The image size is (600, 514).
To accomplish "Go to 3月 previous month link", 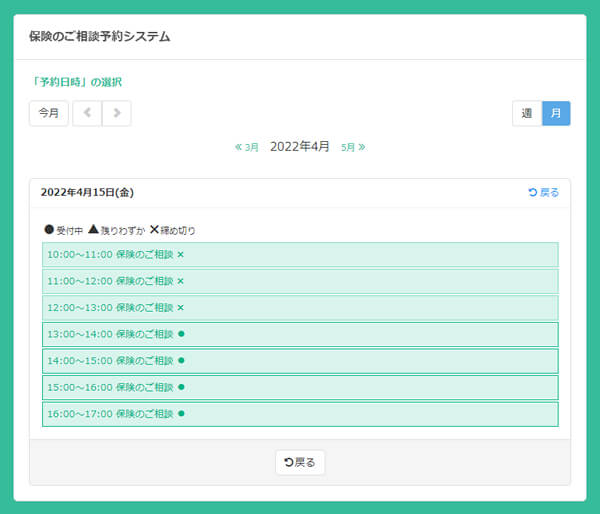I will 247,147.
